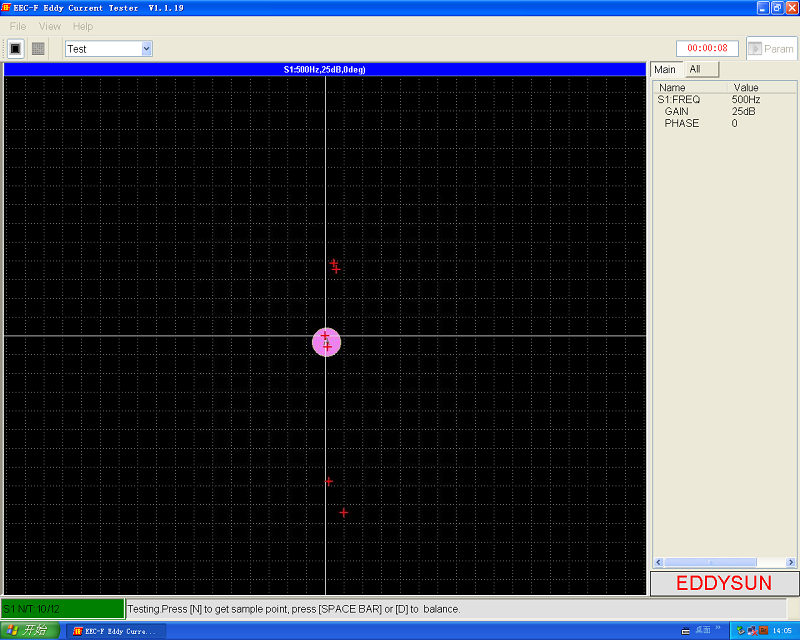Screen dimensions: 800x640
Task: Open the File menu
Action: (18, 26)
